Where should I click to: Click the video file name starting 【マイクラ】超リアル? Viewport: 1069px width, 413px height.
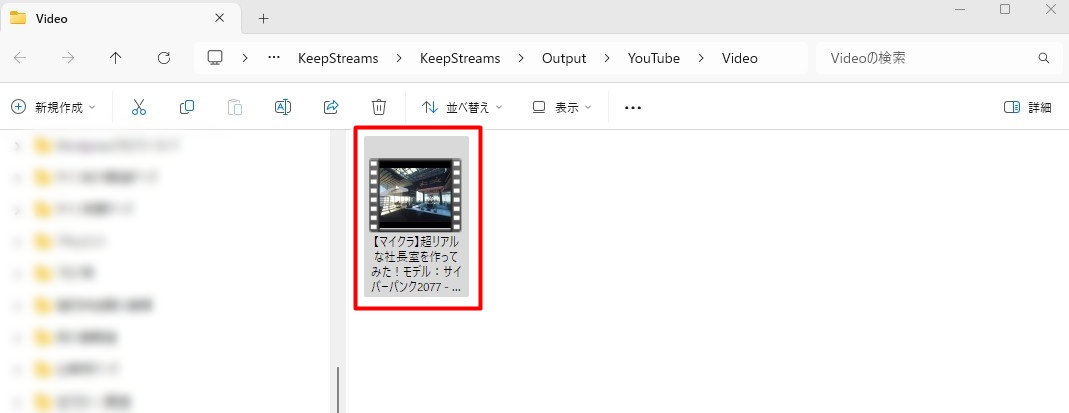click(416, 264)
